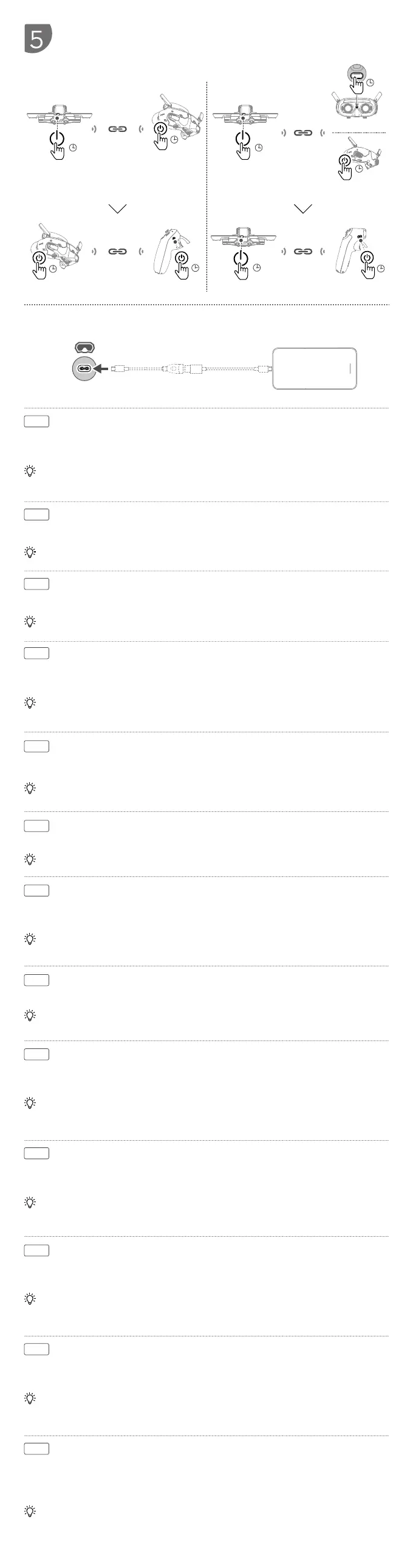
Task: Select the USB-C port icon in gray circle
Action: point(84,369)
